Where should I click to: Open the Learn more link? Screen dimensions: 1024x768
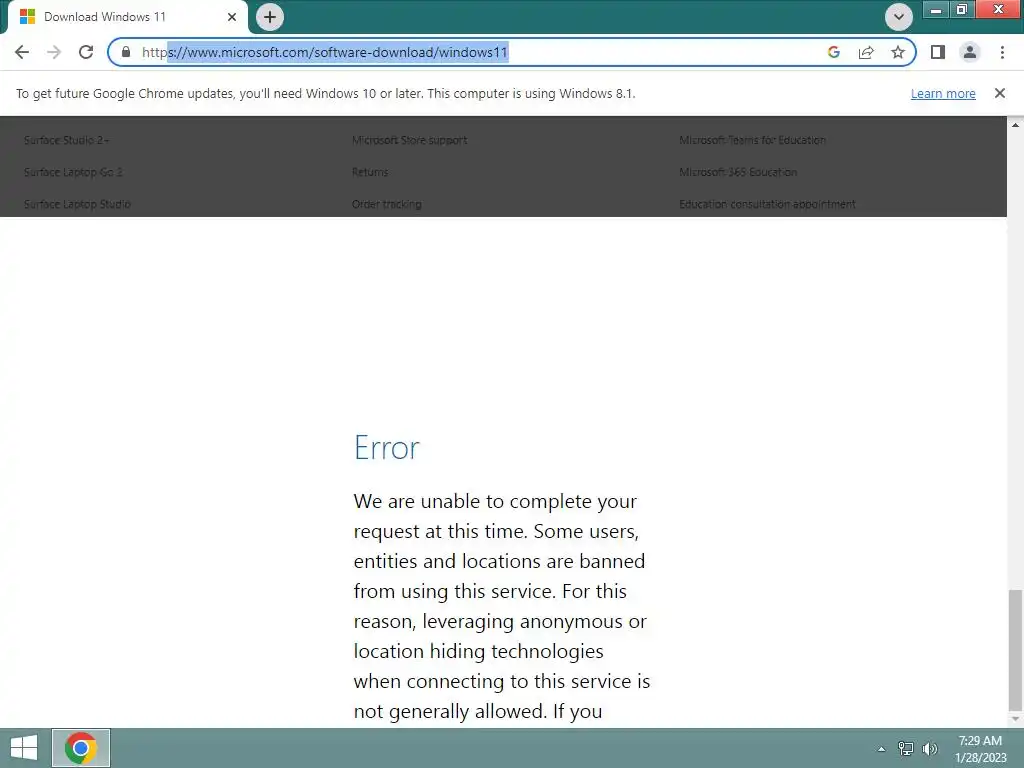943,93
